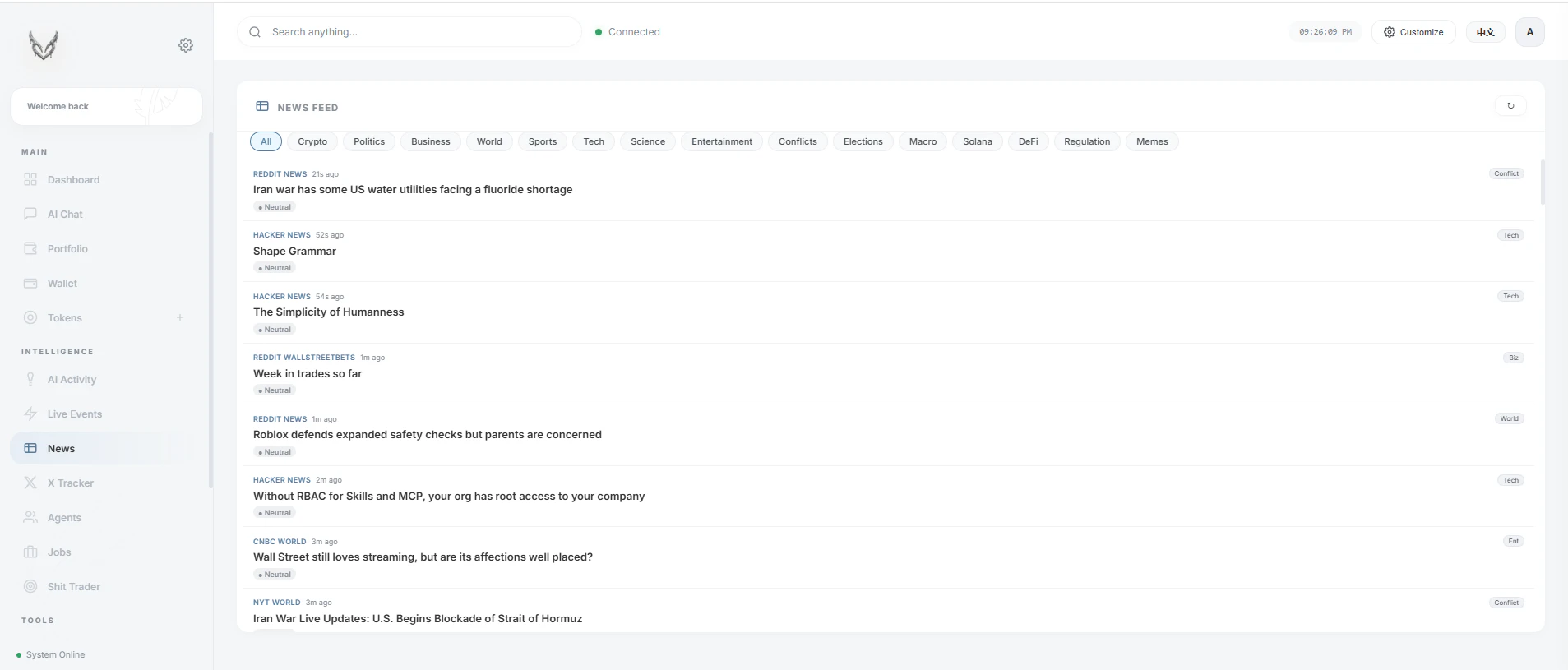Open The Simplicity of Humanness story
The image size is (1568, 670).
point(328,312)
